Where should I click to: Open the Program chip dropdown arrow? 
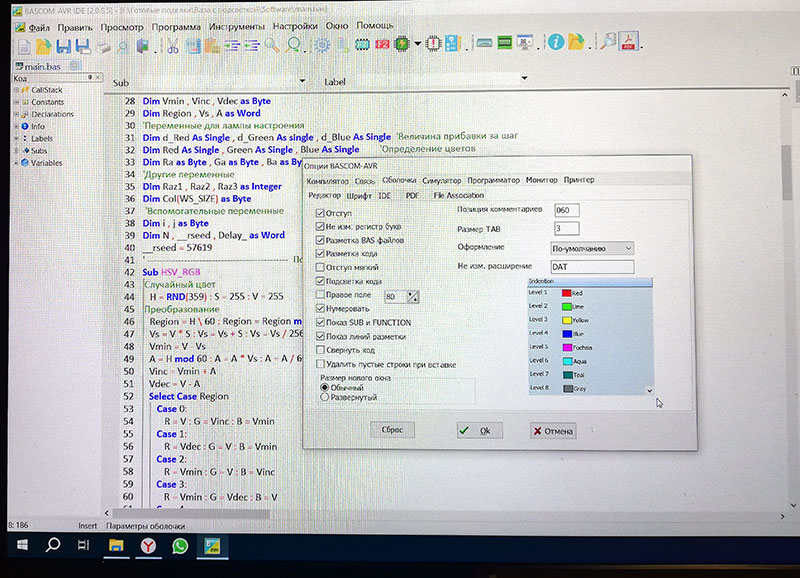point(417,44)
